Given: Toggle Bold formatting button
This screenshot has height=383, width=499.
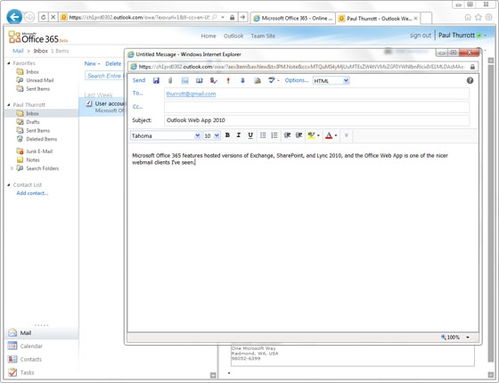Looking at the screenshot, I should [x=227, y=135].
